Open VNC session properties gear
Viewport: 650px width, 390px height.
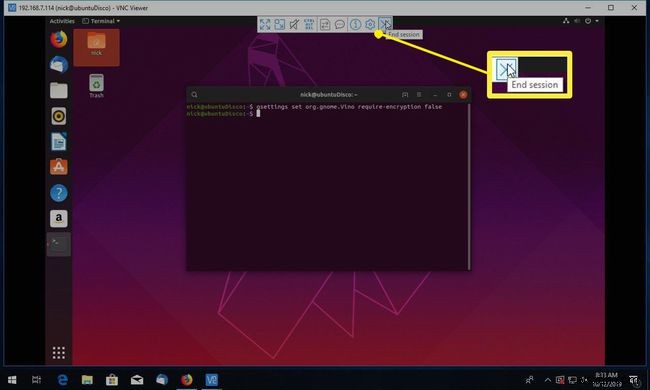point(370,24)
